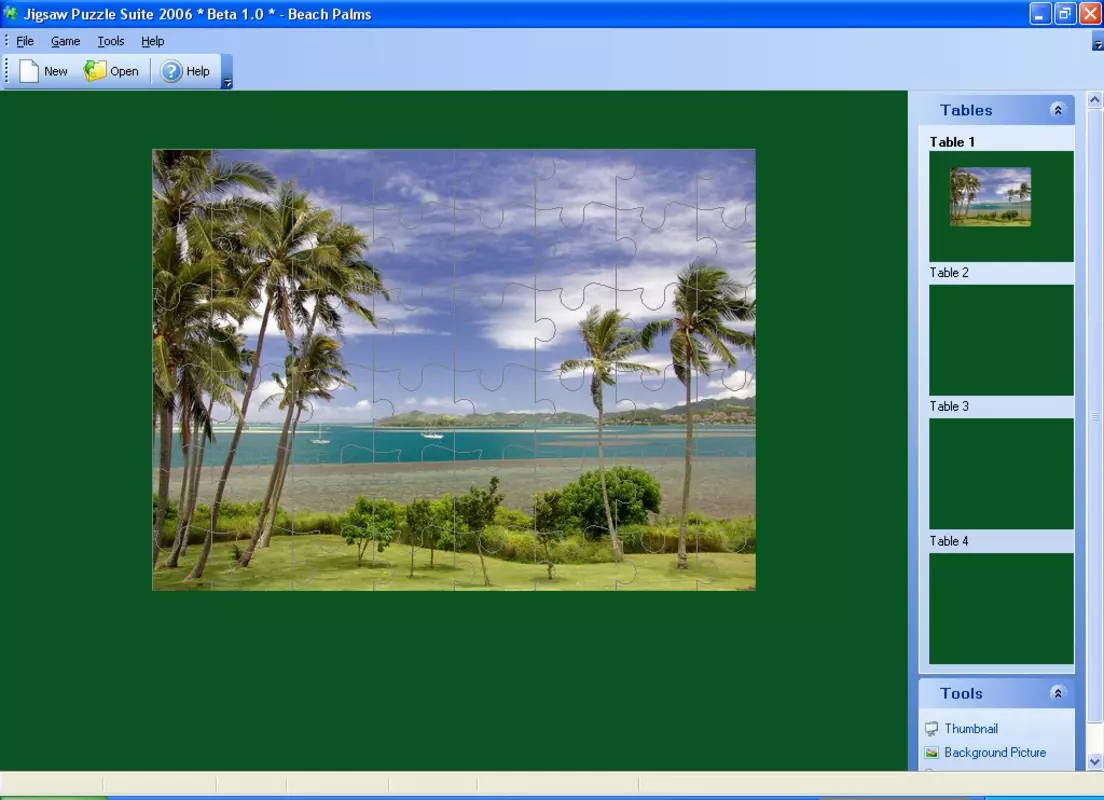
Task: Select the Table 1 thumbnail
Action: (1001, 206)
